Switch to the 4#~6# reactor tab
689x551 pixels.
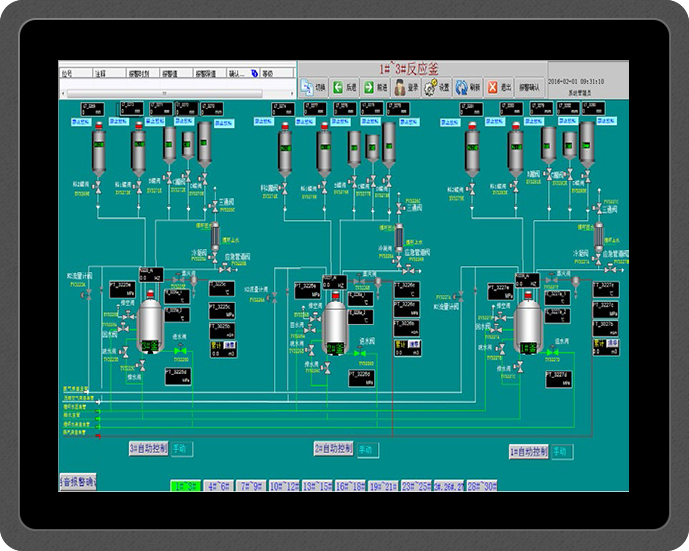(x=218, y=486)
